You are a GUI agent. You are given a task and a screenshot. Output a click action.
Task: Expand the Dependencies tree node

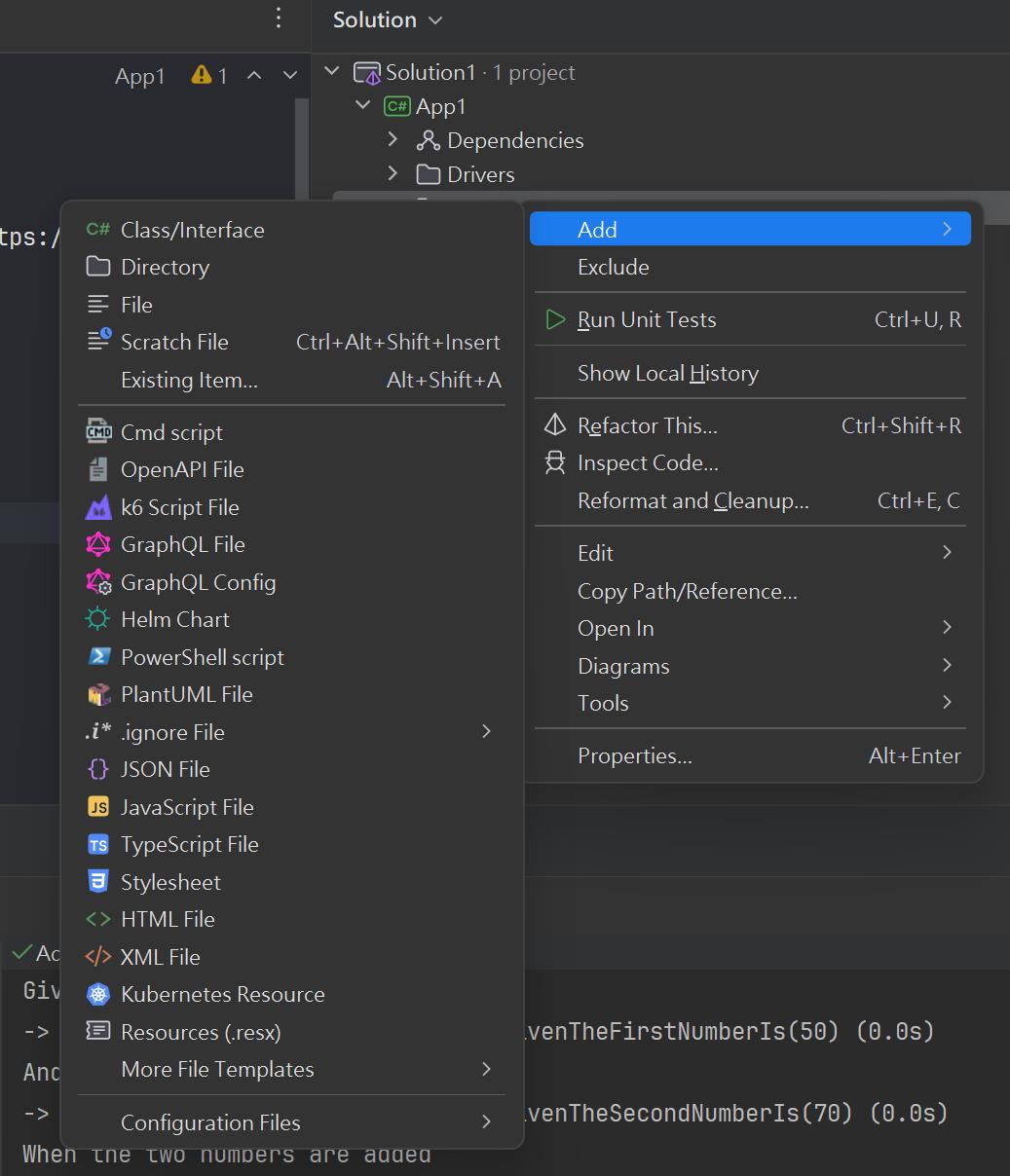coord(393,140)
